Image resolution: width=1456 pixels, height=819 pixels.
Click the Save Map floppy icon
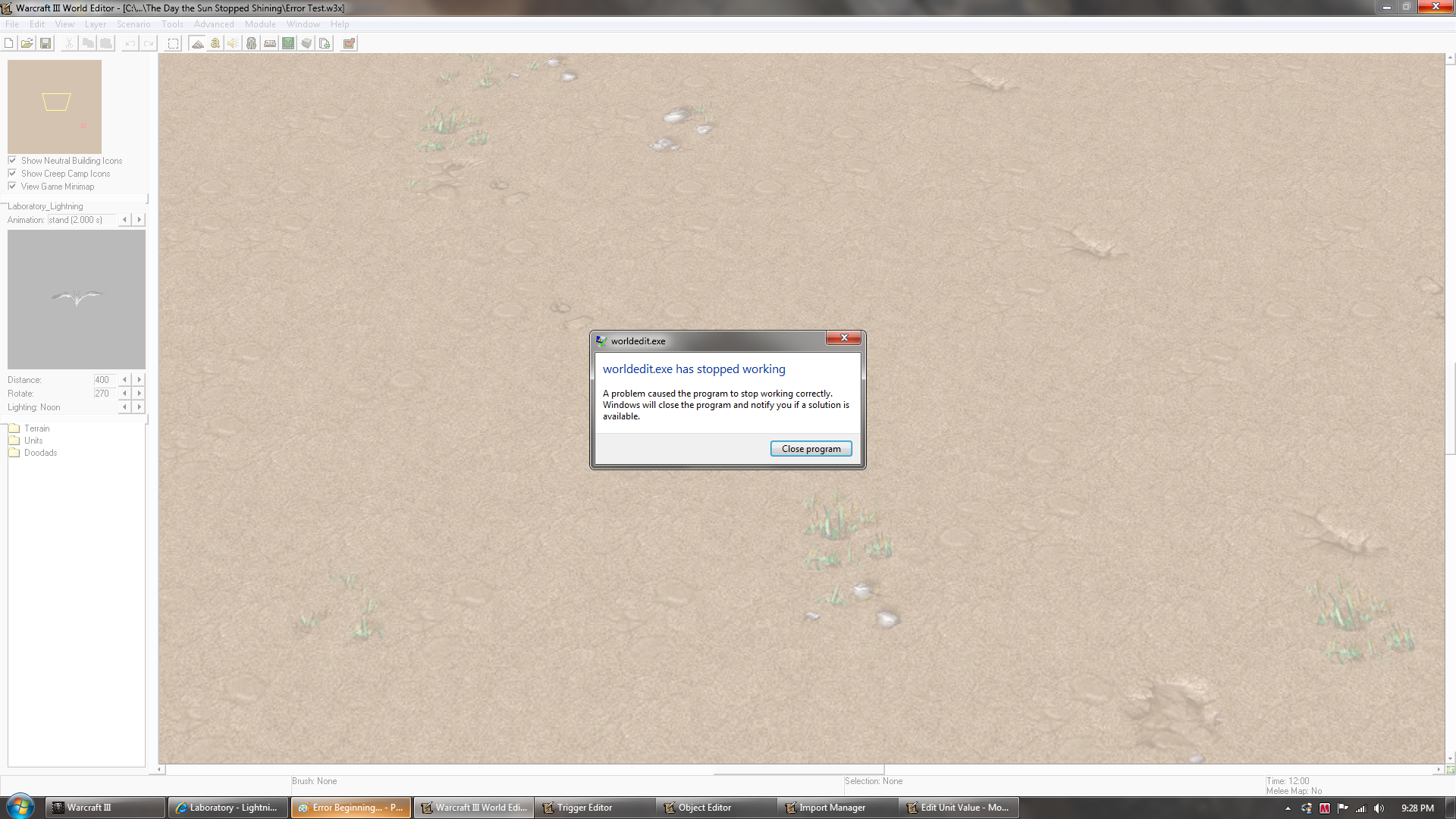(x=45, y=43)
